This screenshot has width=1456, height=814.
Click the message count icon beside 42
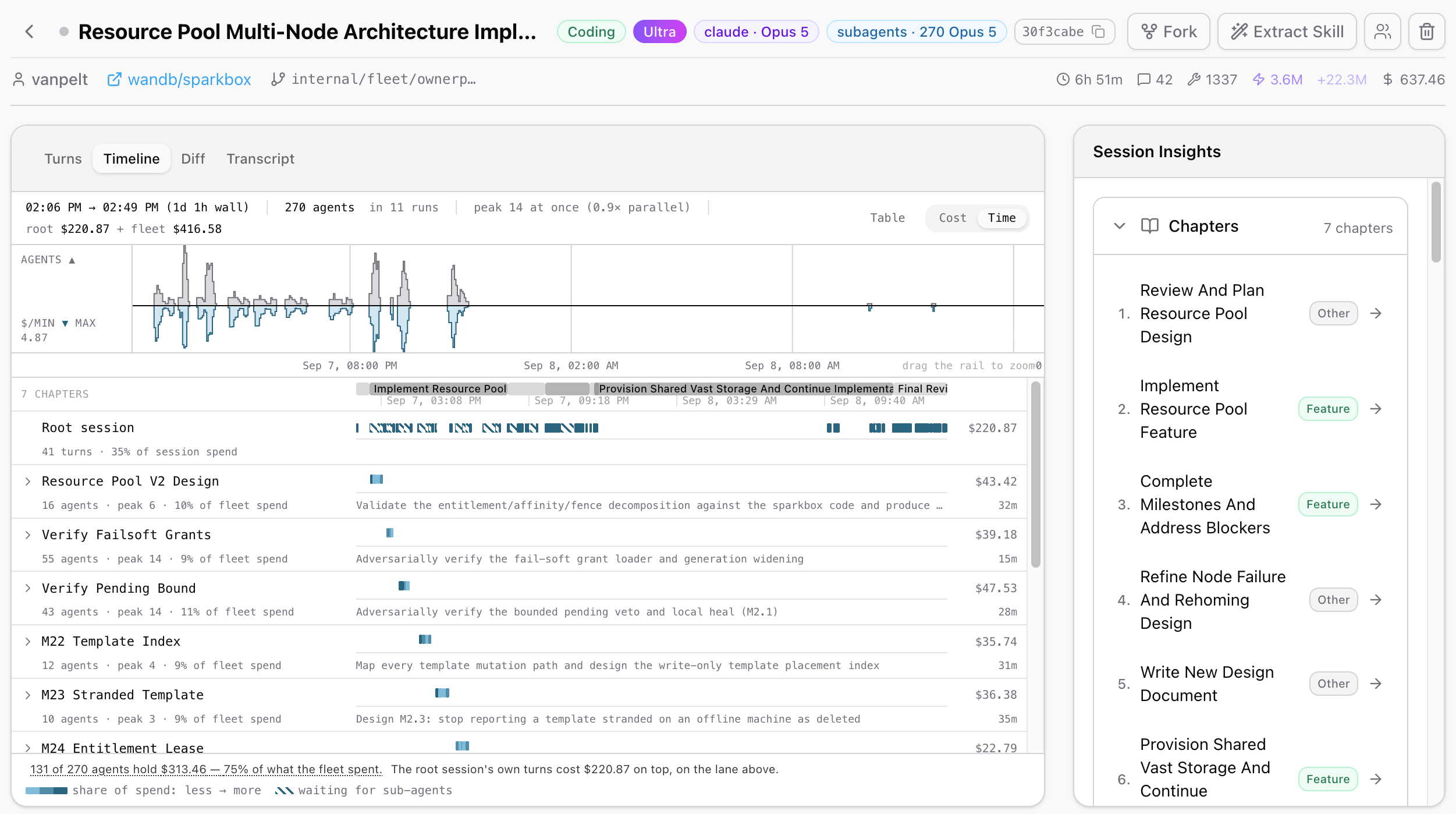(1144, 79)
